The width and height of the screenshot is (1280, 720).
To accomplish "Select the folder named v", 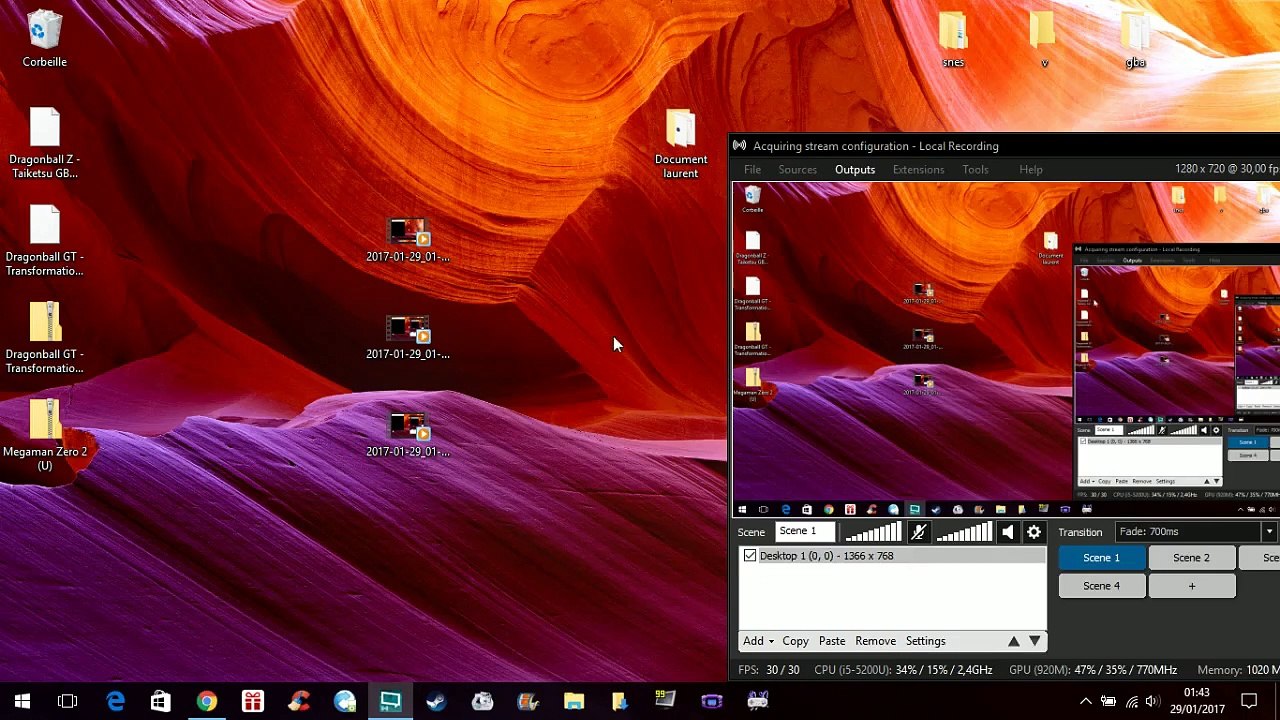I will click(x=1044, y=40).
